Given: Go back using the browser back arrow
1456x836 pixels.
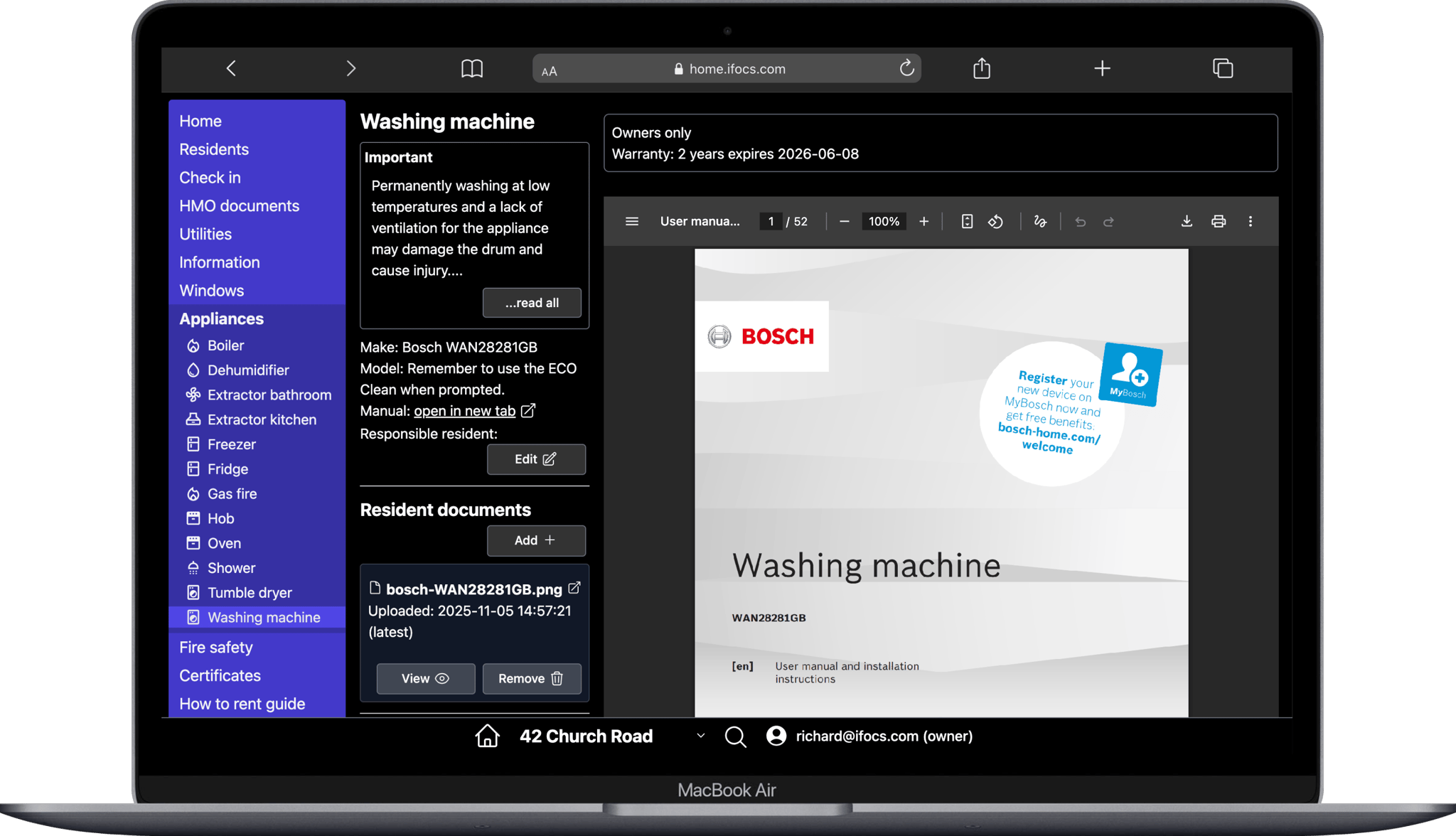Looking at the screenshot, I should click(231, 68).
